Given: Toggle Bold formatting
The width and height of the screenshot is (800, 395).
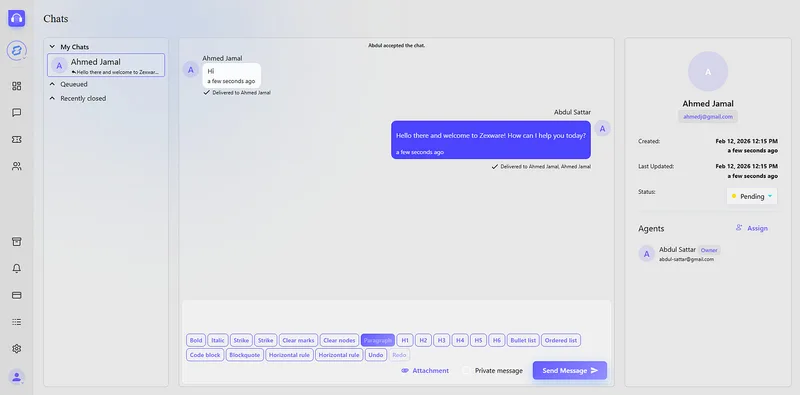Looking at the screenshot, I should [196, 340].
